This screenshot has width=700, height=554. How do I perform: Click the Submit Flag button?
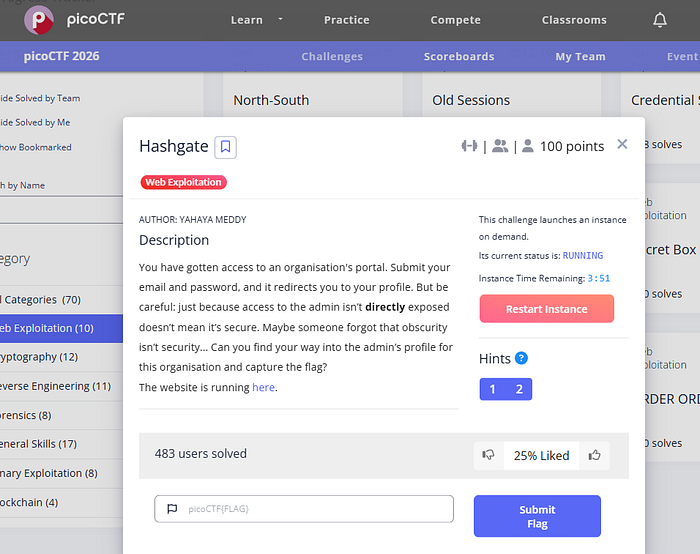tap(537, 516)
